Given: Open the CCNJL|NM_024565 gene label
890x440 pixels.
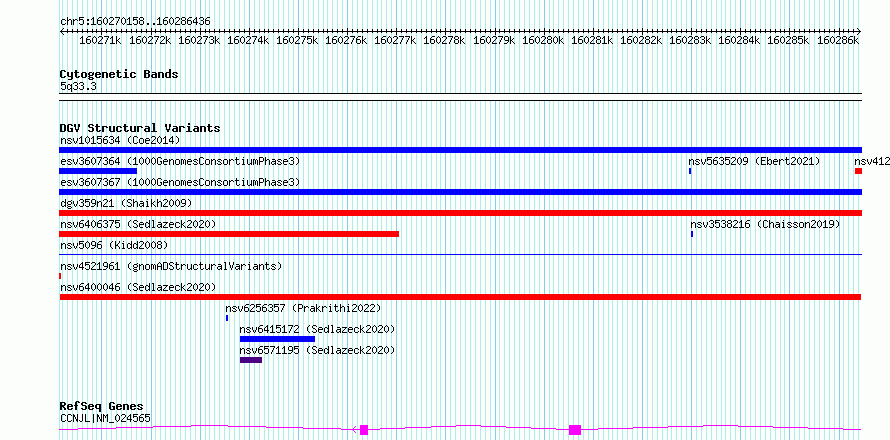Looking at the screenshot, I should [105, 419].
